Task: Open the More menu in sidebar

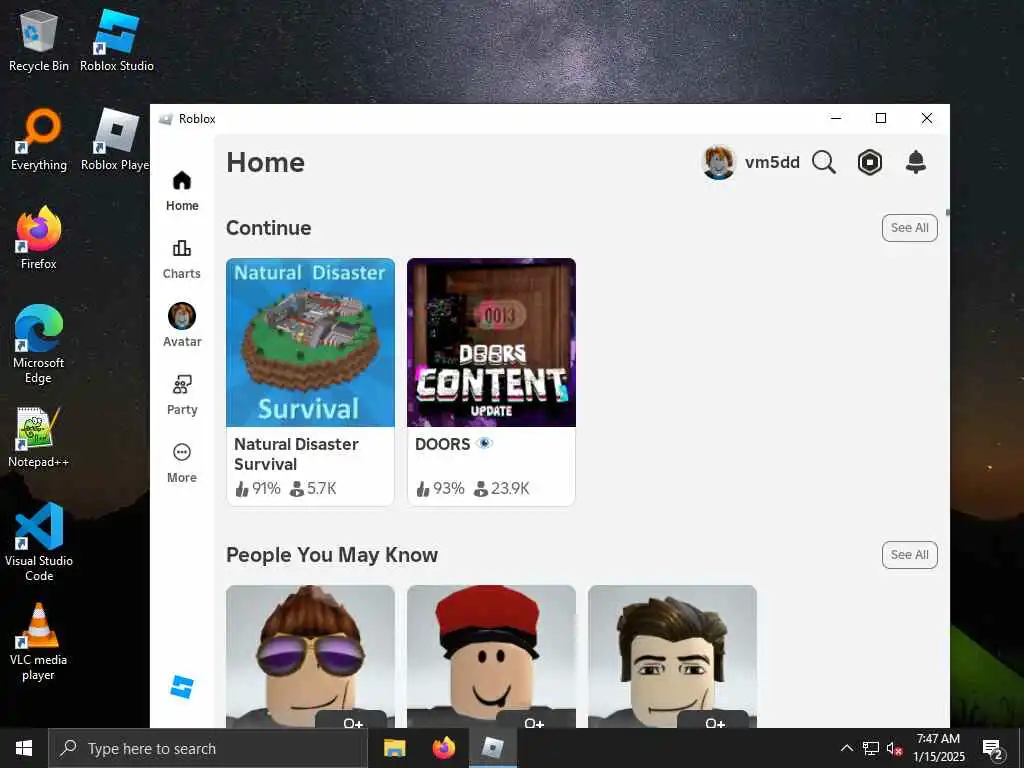Action: point(182,463)
